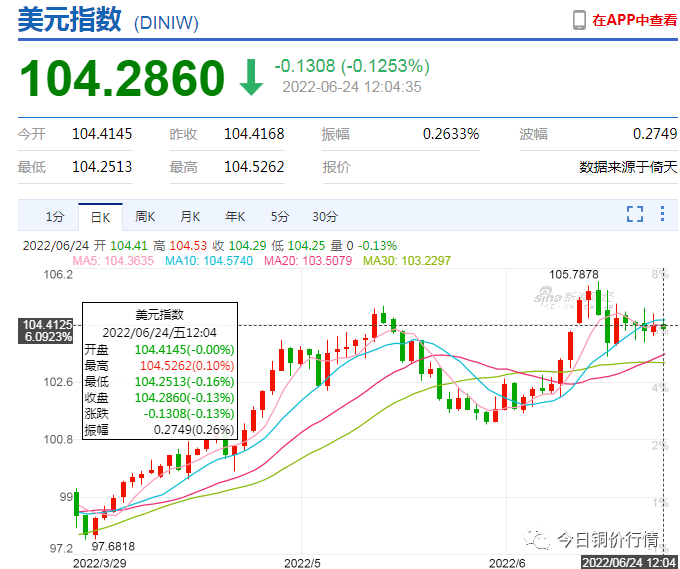The width and height of the screenshot is (680, 569).
Task: Switch to the 5分 chart tab
Action: (280, 216)
